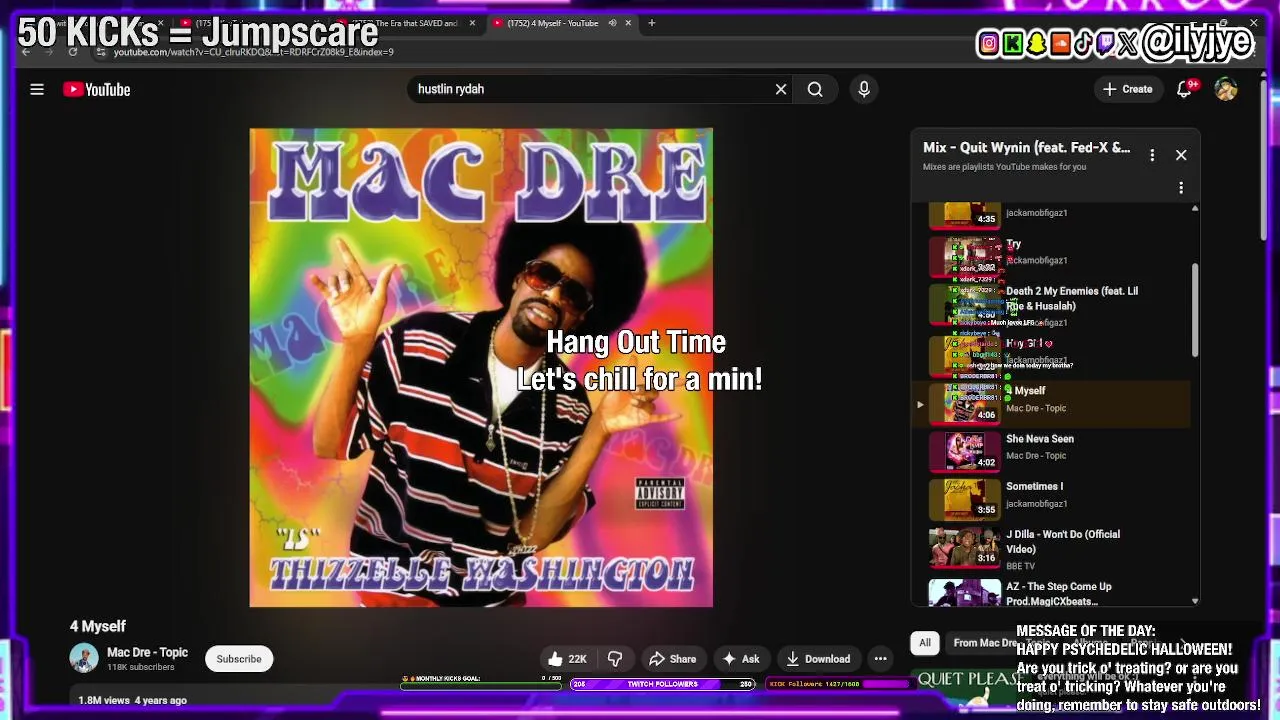1280x720 pixels.
Task: Close the '4 Myself - YouTube' tab
Action: (628, 23)
